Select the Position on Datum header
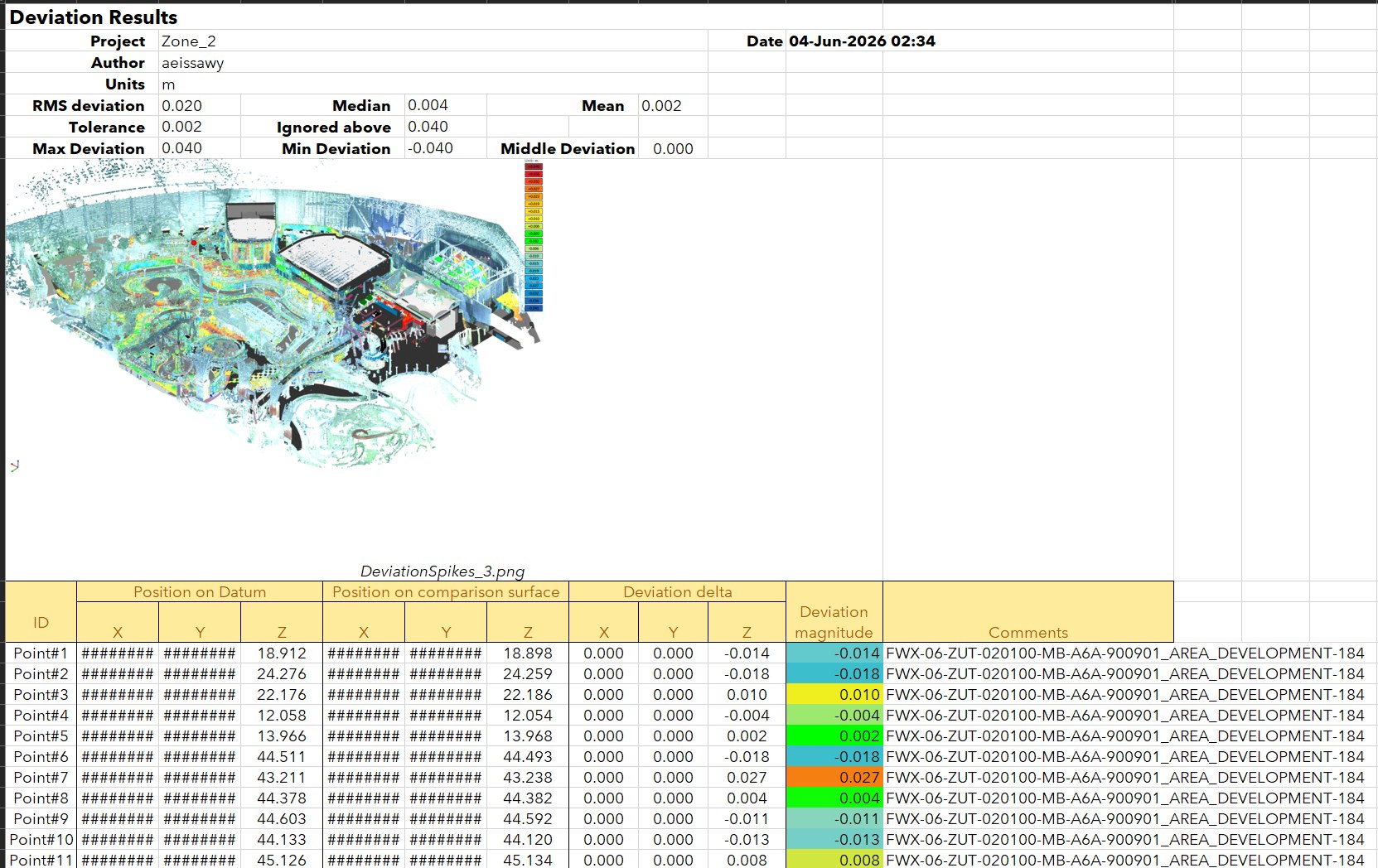Viewport: 1378px width, 868px height. (x=200, y=592)
